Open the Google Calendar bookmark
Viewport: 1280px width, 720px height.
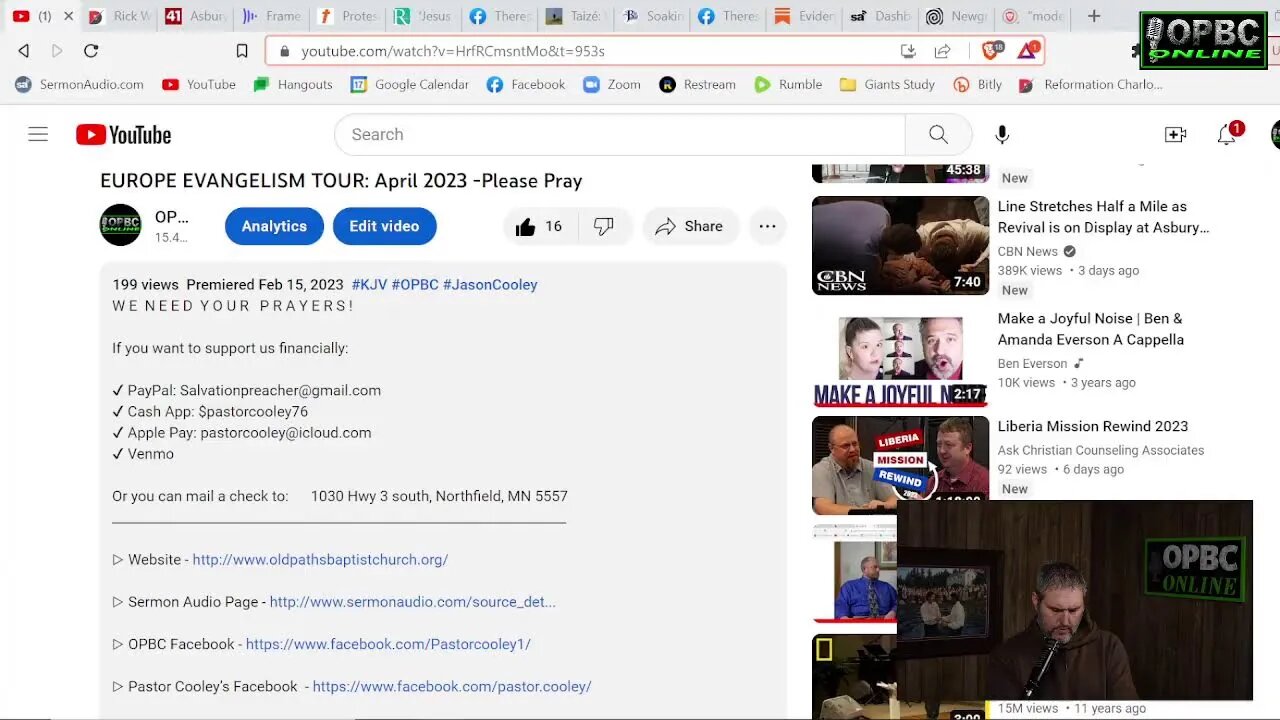(x=410, y=85)
